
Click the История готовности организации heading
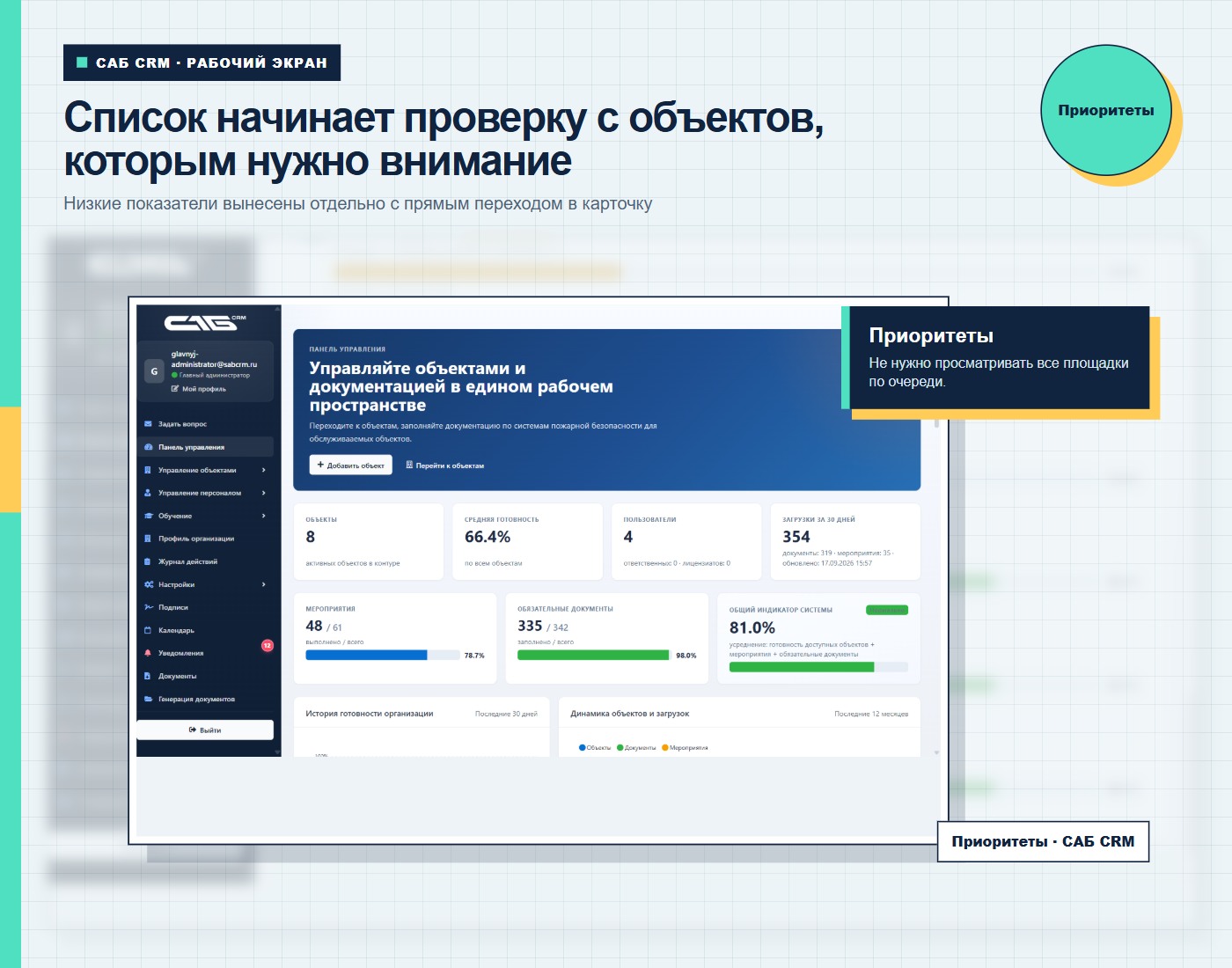click(370, 714)
